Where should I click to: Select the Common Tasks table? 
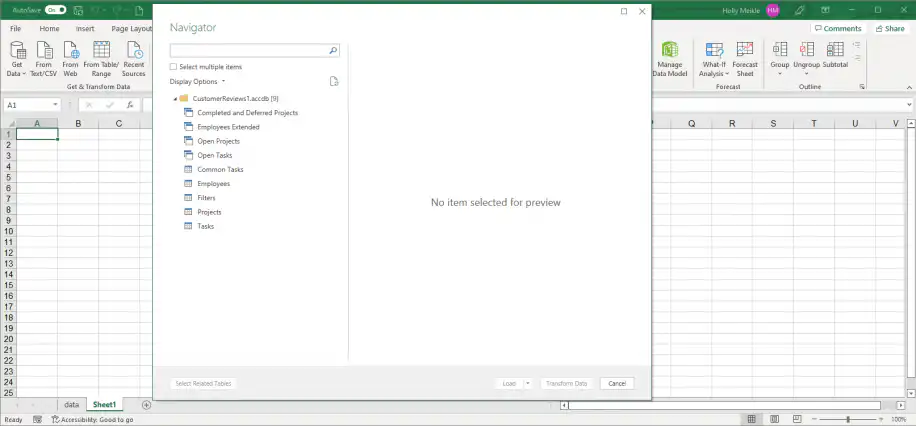coord(220,169)
